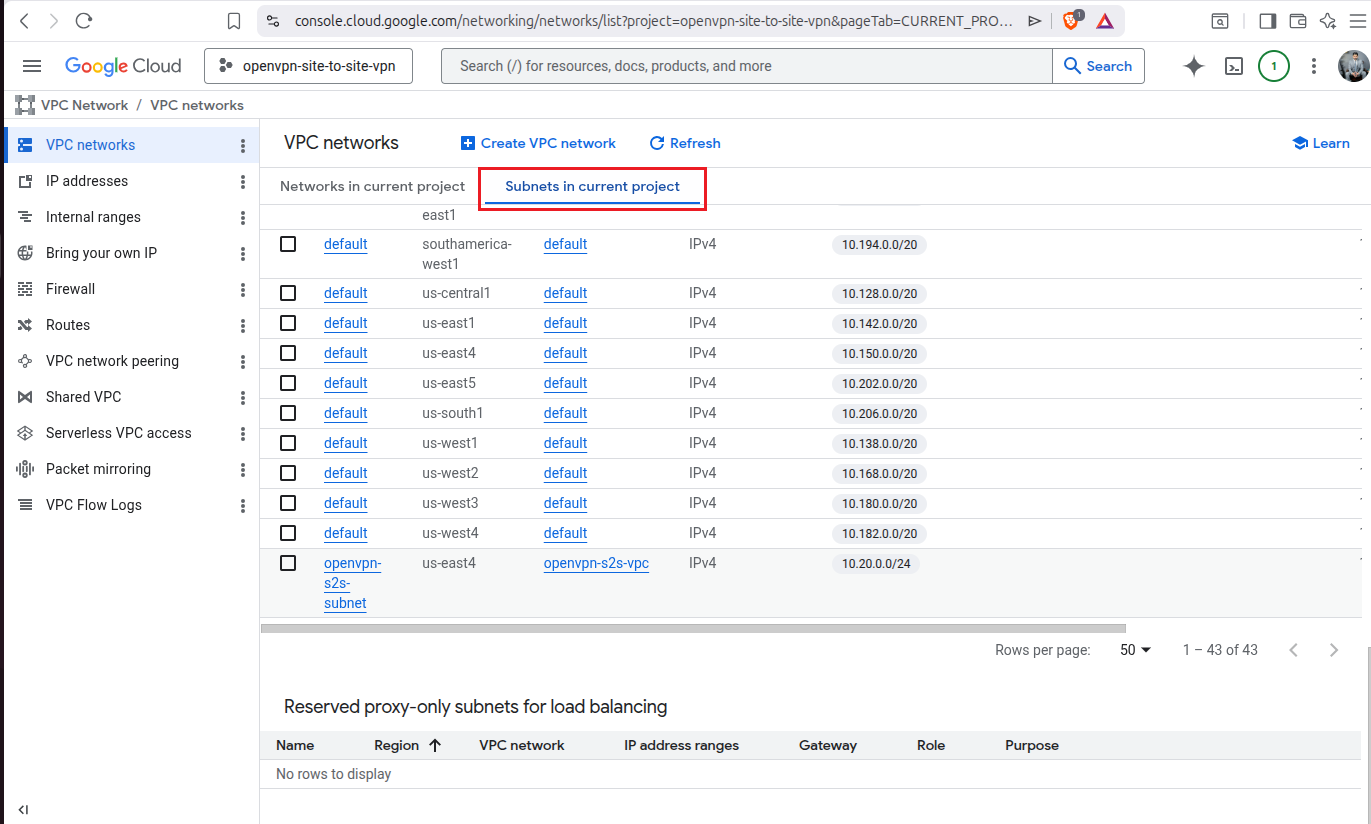Select checkbox for southamerica-west1 subnet
The image size is (1371, 824).
[288, 244]
